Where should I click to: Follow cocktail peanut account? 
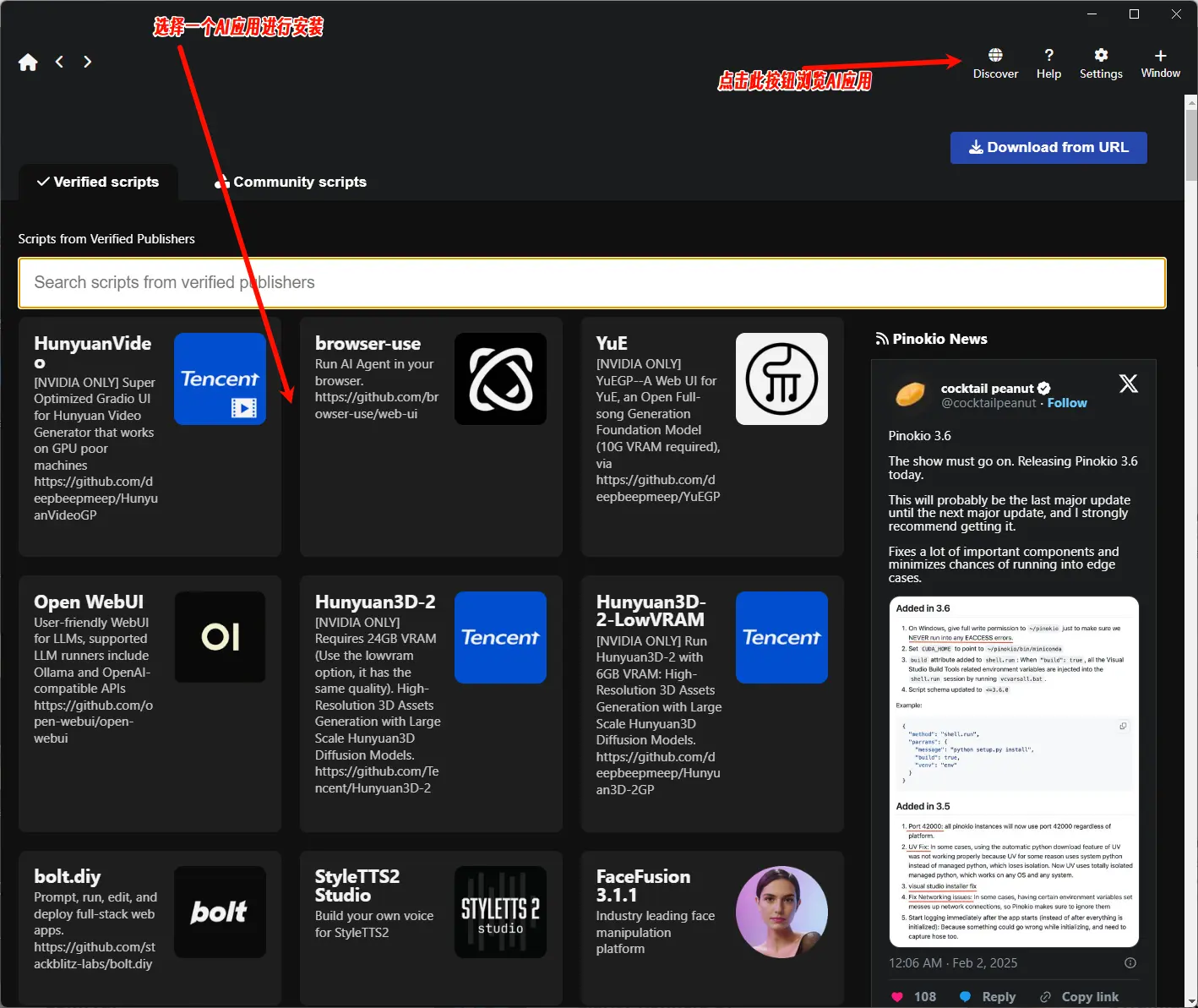[x=1067, y=403]
